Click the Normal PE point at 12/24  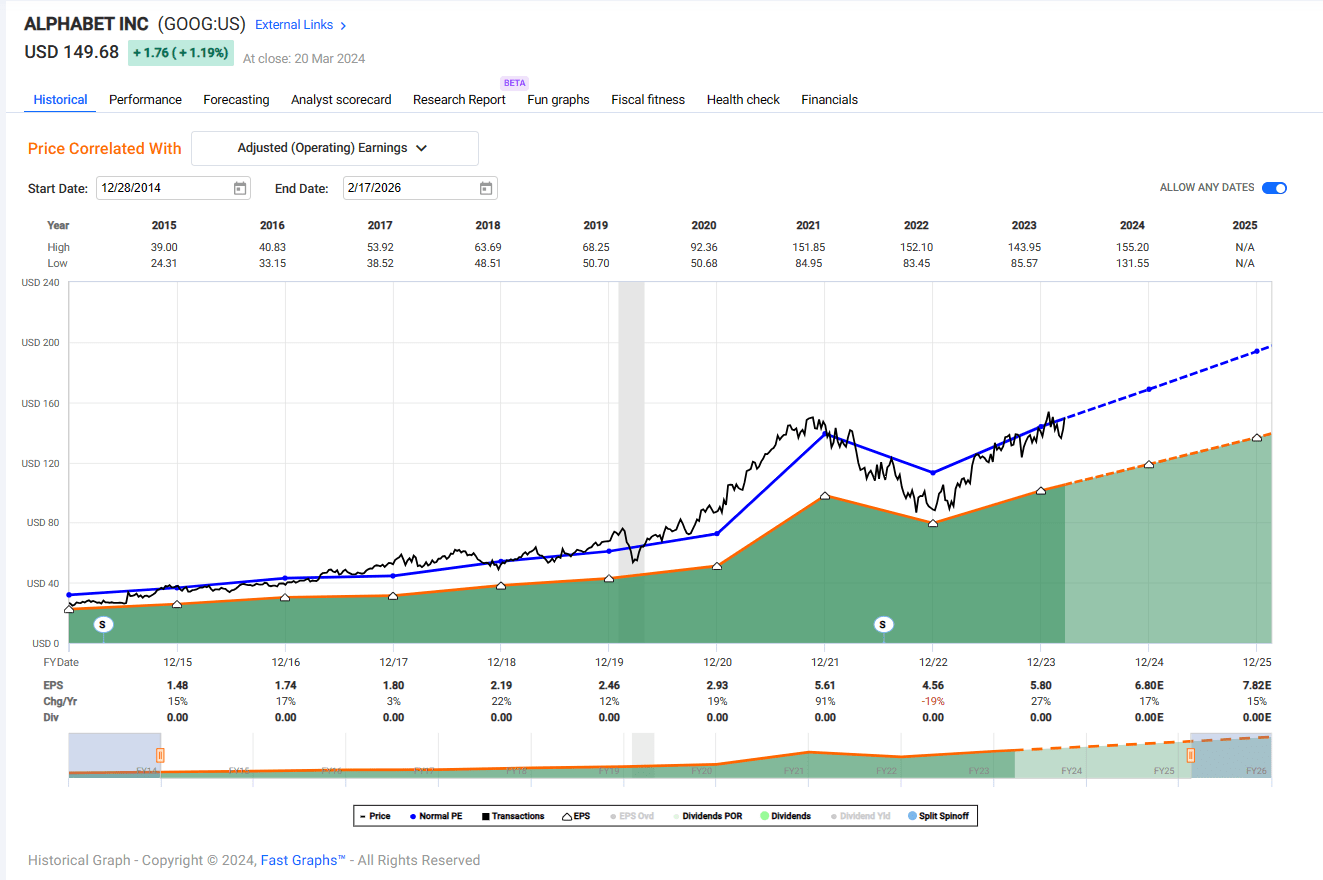1149,389
